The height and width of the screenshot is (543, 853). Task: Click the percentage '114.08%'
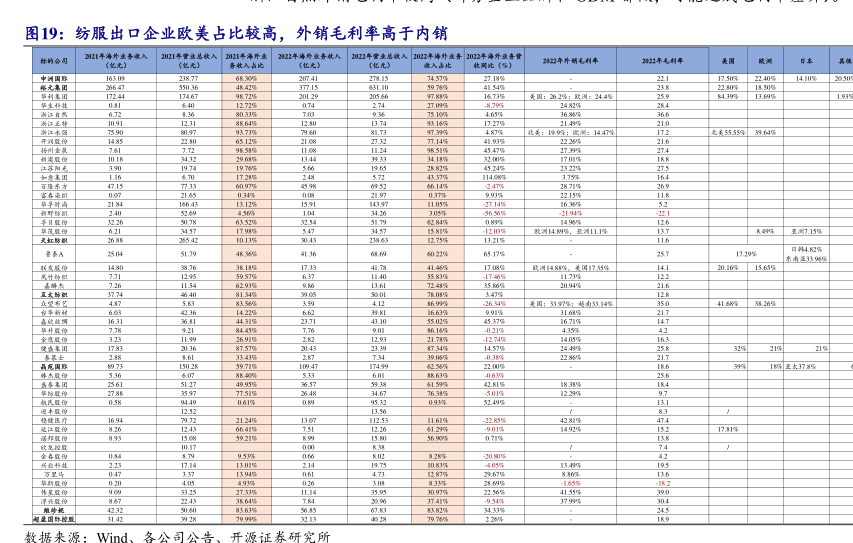coord(494,177)
